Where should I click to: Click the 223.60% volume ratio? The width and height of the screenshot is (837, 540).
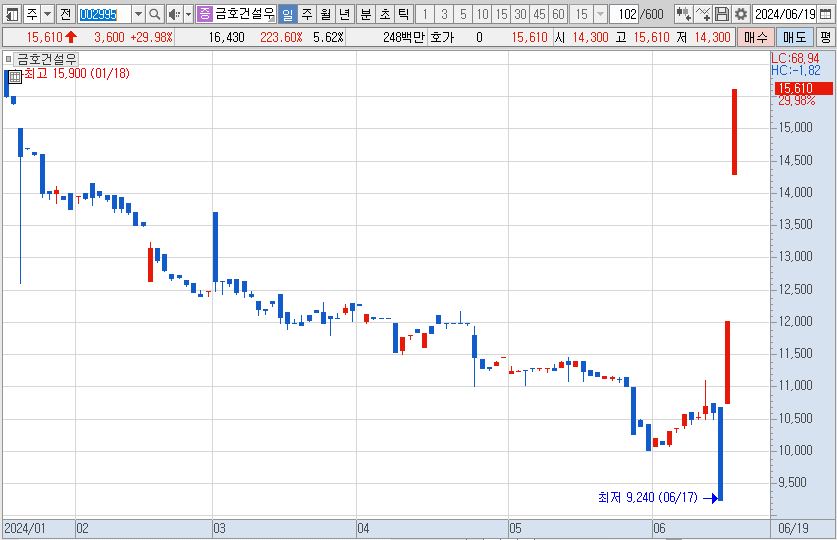281,37
